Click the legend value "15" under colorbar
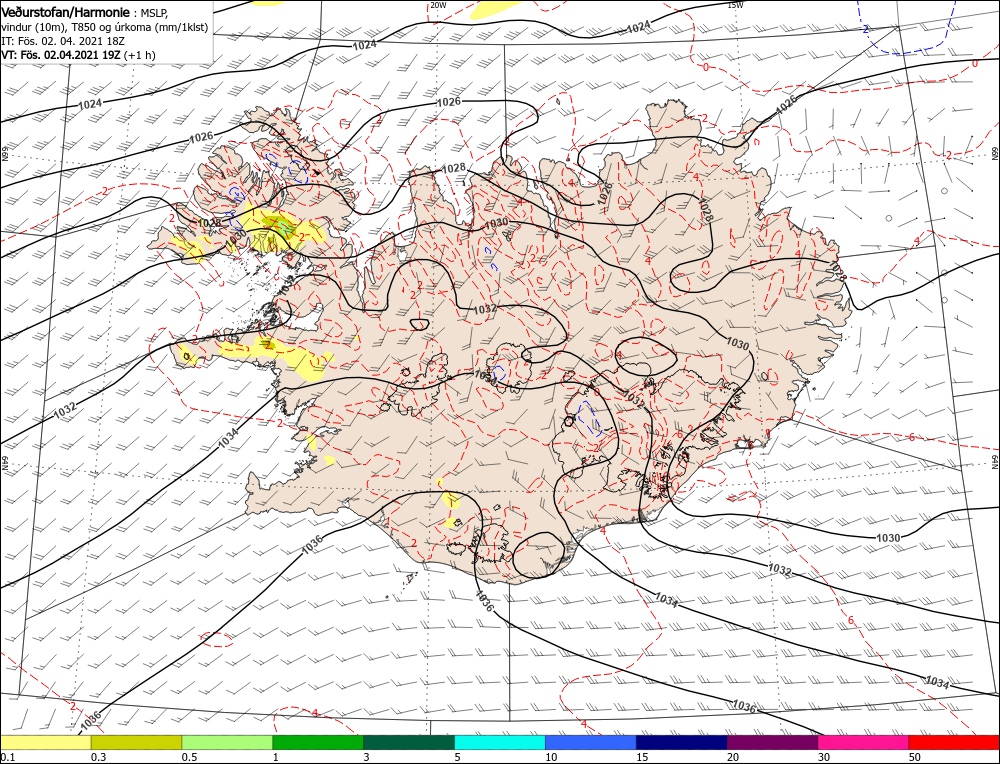 [x=642, y=757]
